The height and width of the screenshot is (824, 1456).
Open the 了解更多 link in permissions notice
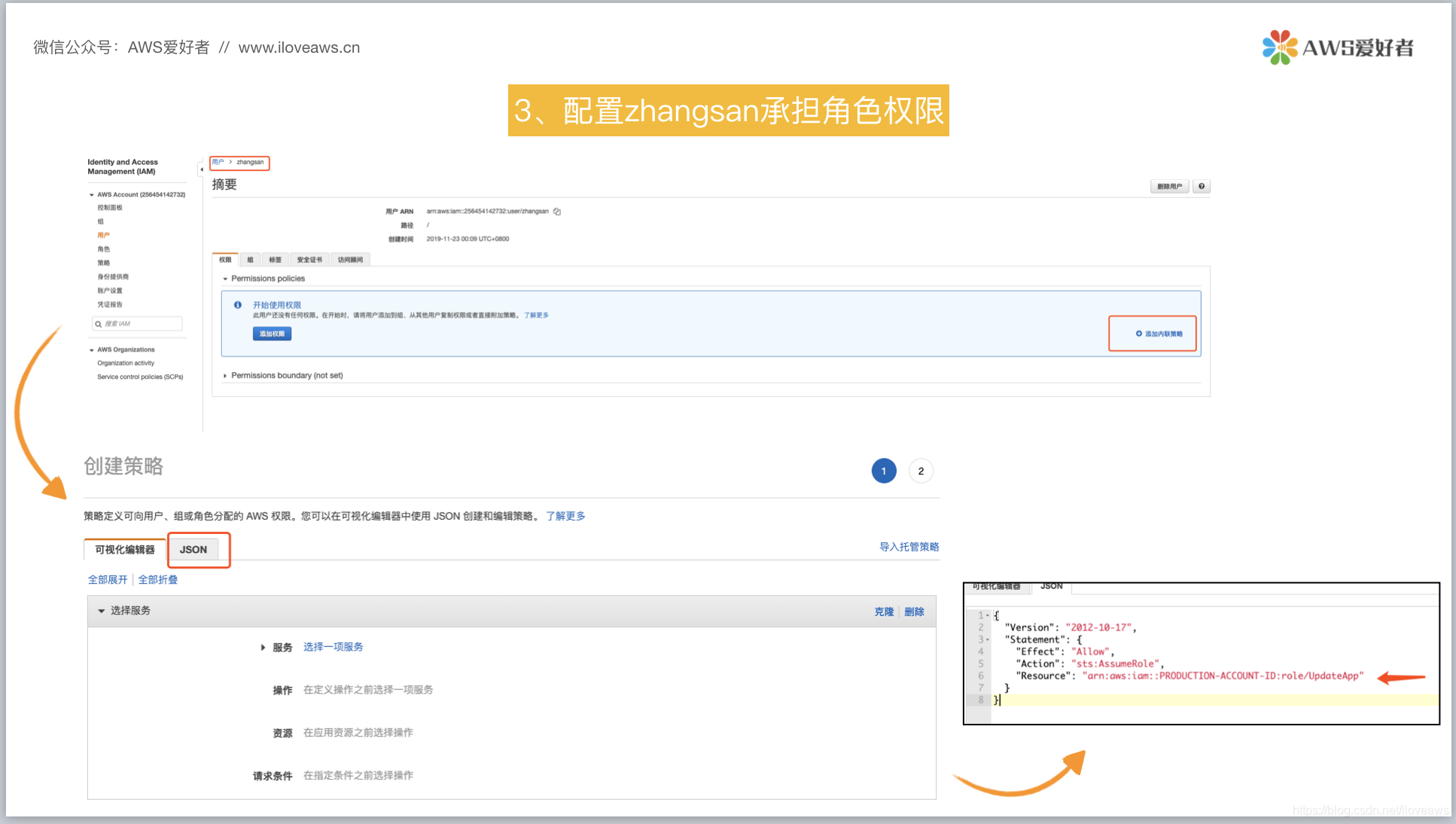coord(537,316)
